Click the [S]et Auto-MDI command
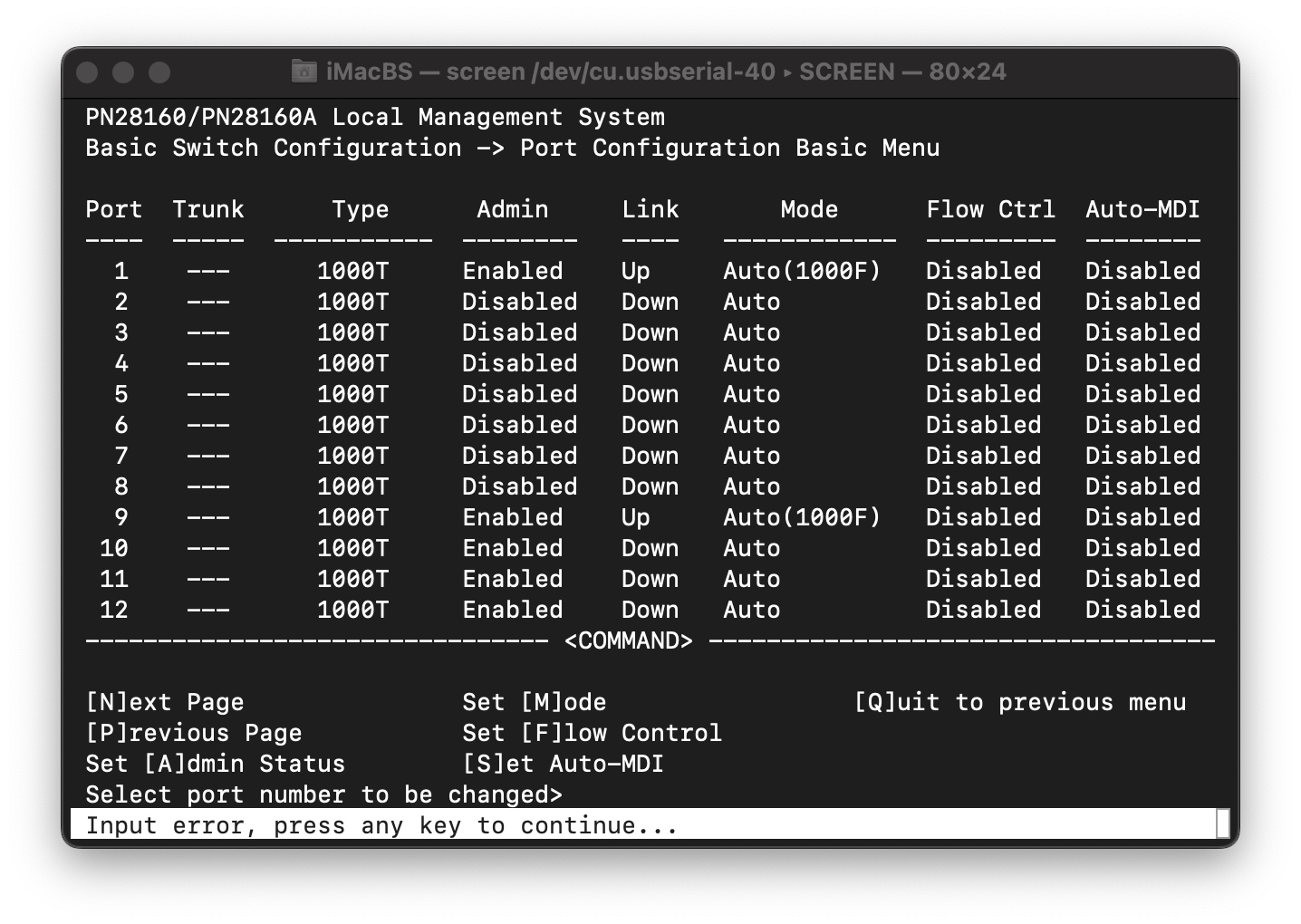 (564, 764)
